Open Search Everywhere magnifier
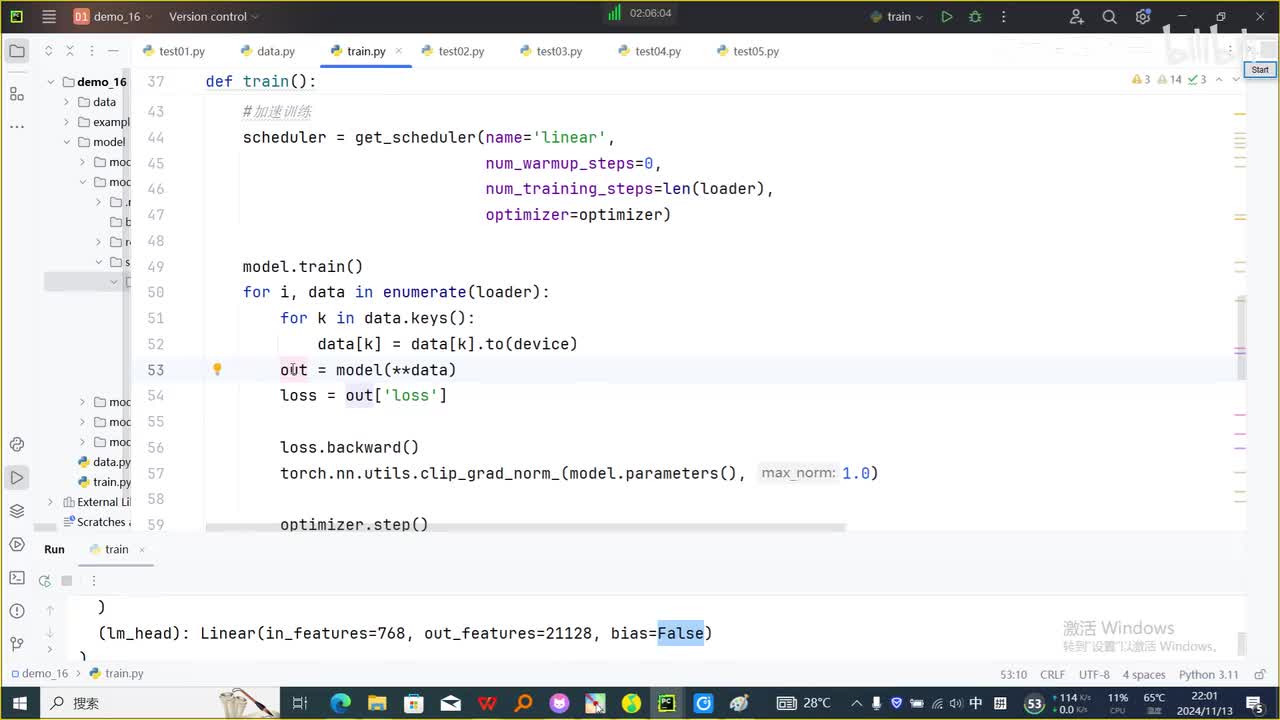Image resolution: width=1280 pixels, height=720 pixels. pos(1109,17)
